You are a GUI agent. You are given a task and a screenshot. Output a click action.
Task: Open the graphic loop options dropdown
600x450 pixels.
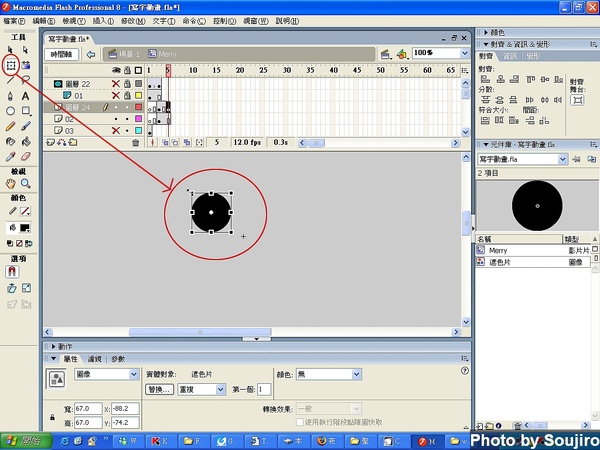click(221, 390)
